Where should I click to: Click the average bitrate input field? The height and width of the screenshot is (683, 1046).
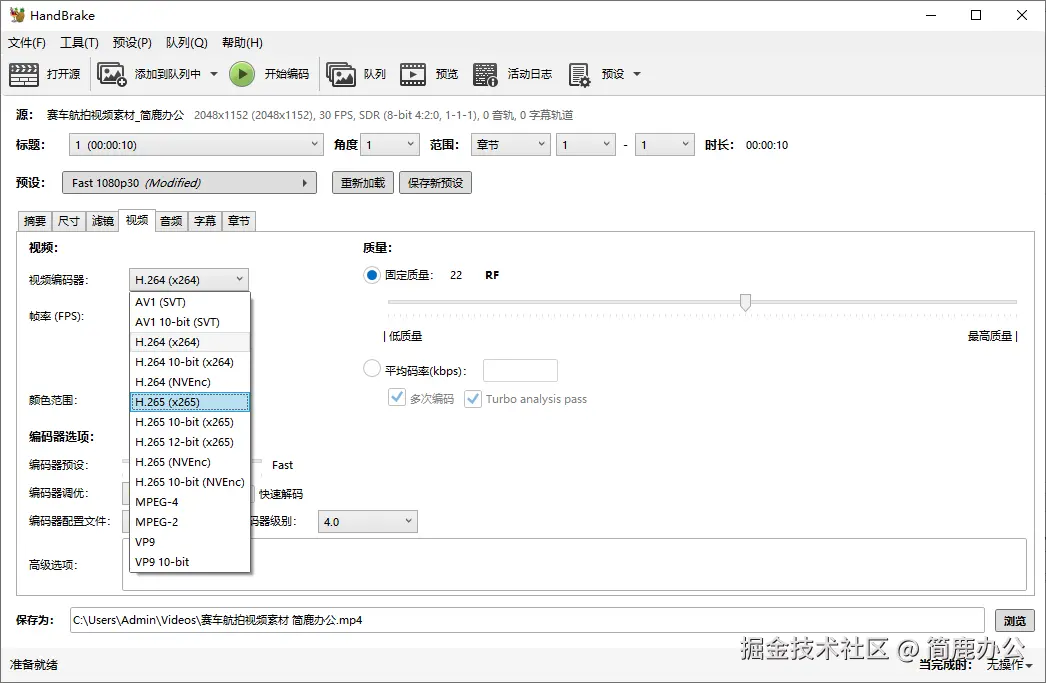click(x=520, y=370)
